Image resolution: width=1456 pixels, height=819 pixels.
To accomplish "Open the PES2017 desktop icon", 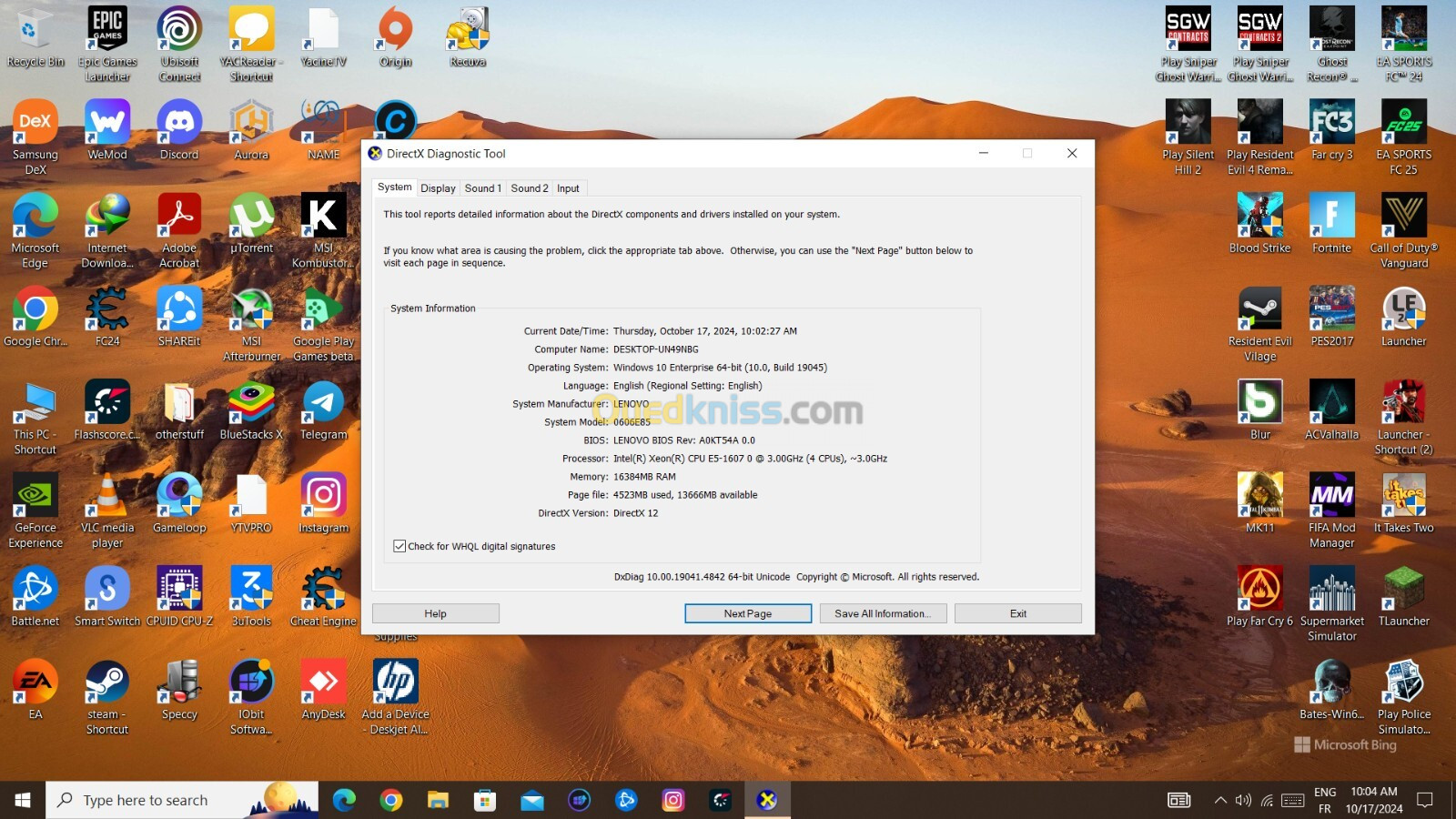I will (1331, 317).
